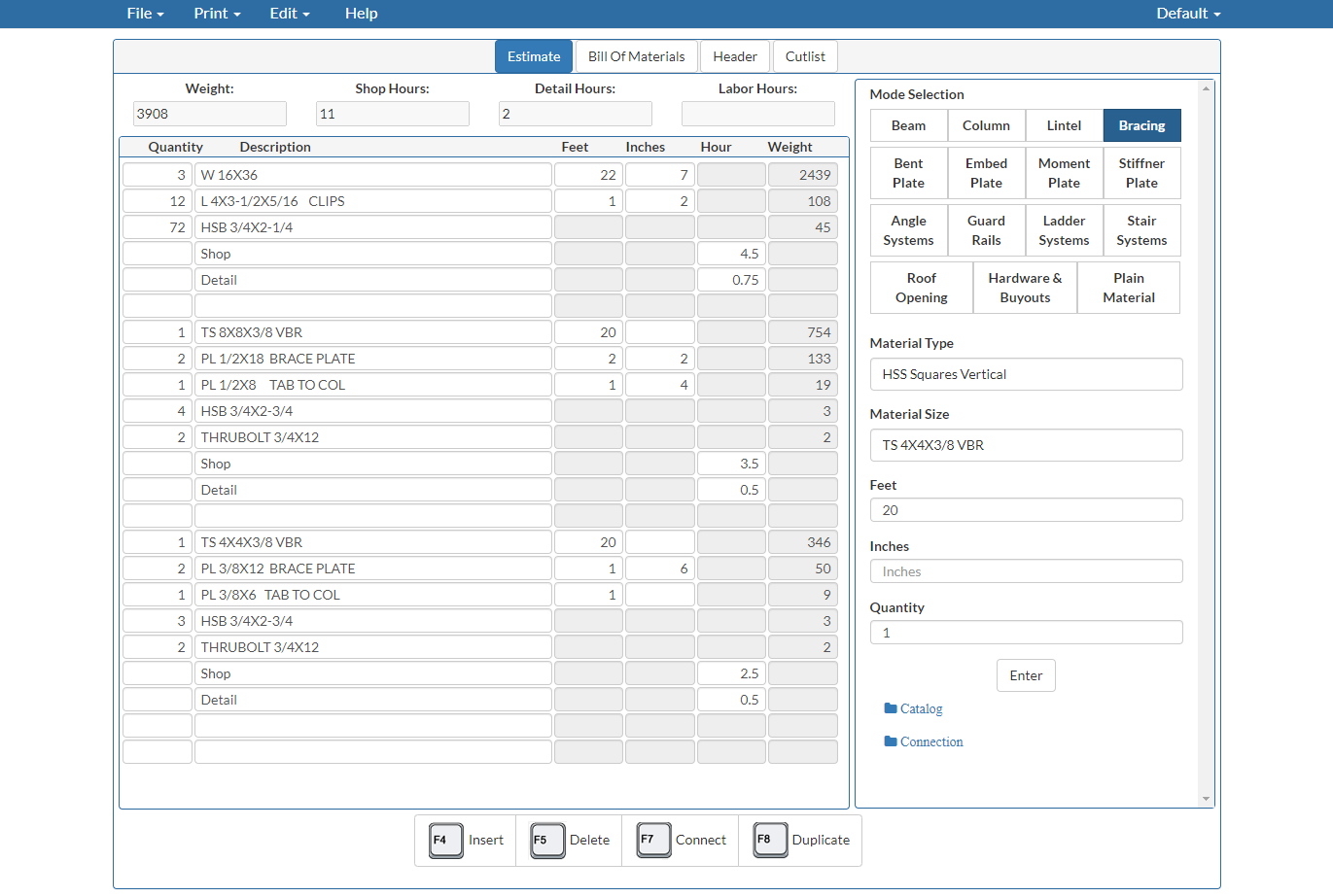Click the Labor Hours total field

(758, 114)
